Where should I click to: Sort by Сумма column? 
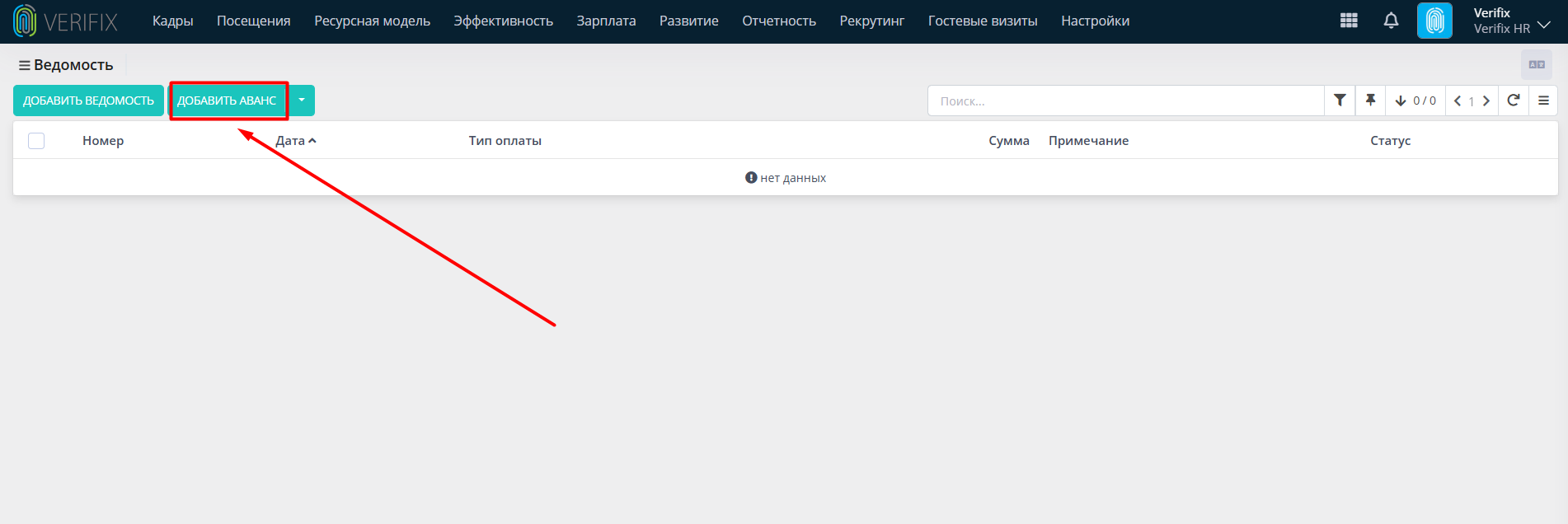click(1009, 141)
